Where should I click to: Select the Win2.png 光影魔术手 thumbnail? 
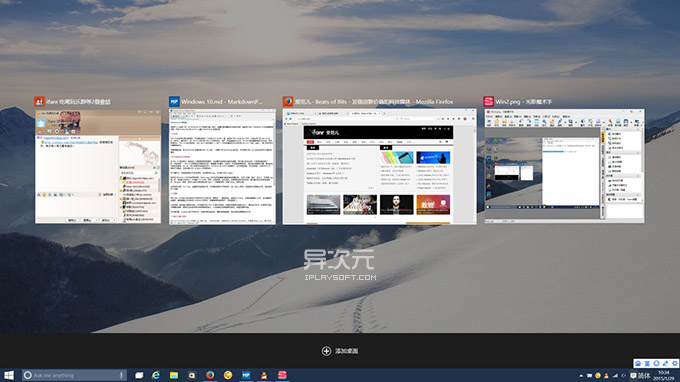point(564,166)
